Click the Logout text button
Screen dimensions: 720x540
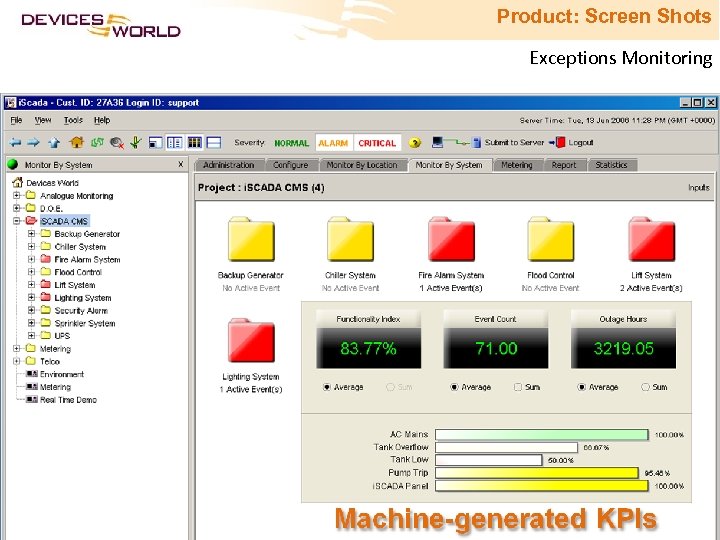(x=581, y=143)
